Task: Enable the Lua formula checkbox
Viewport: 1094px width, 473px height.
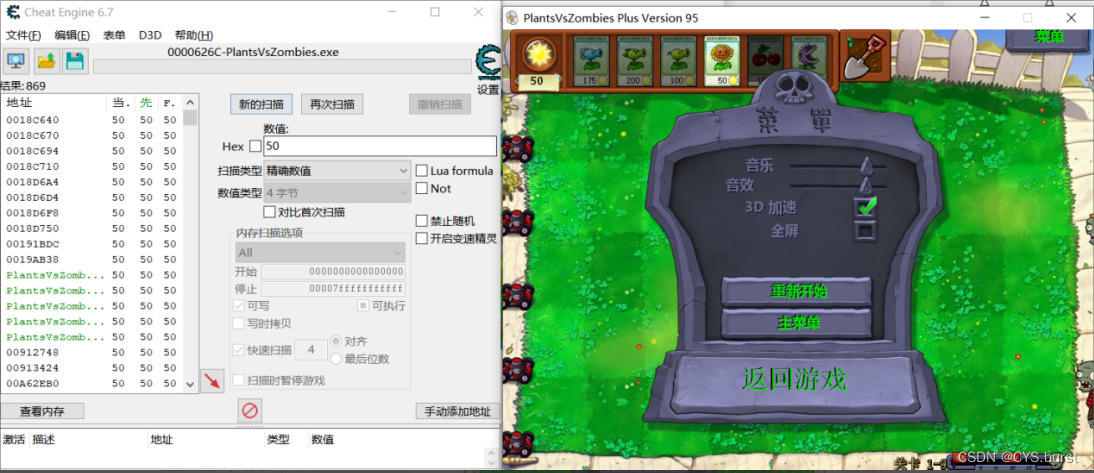Action: click(x=421, y=171)
